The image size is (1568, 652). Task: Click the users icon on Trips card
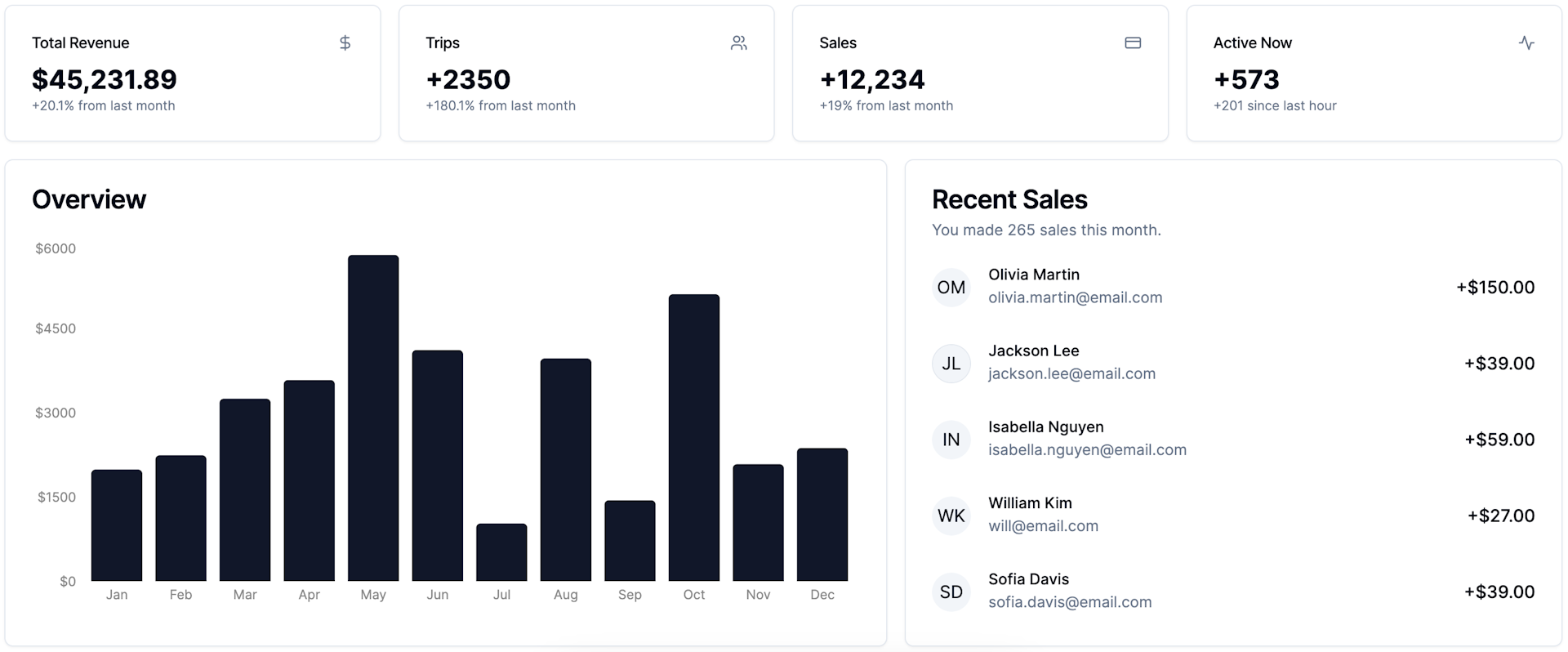[x=738, y=42]
